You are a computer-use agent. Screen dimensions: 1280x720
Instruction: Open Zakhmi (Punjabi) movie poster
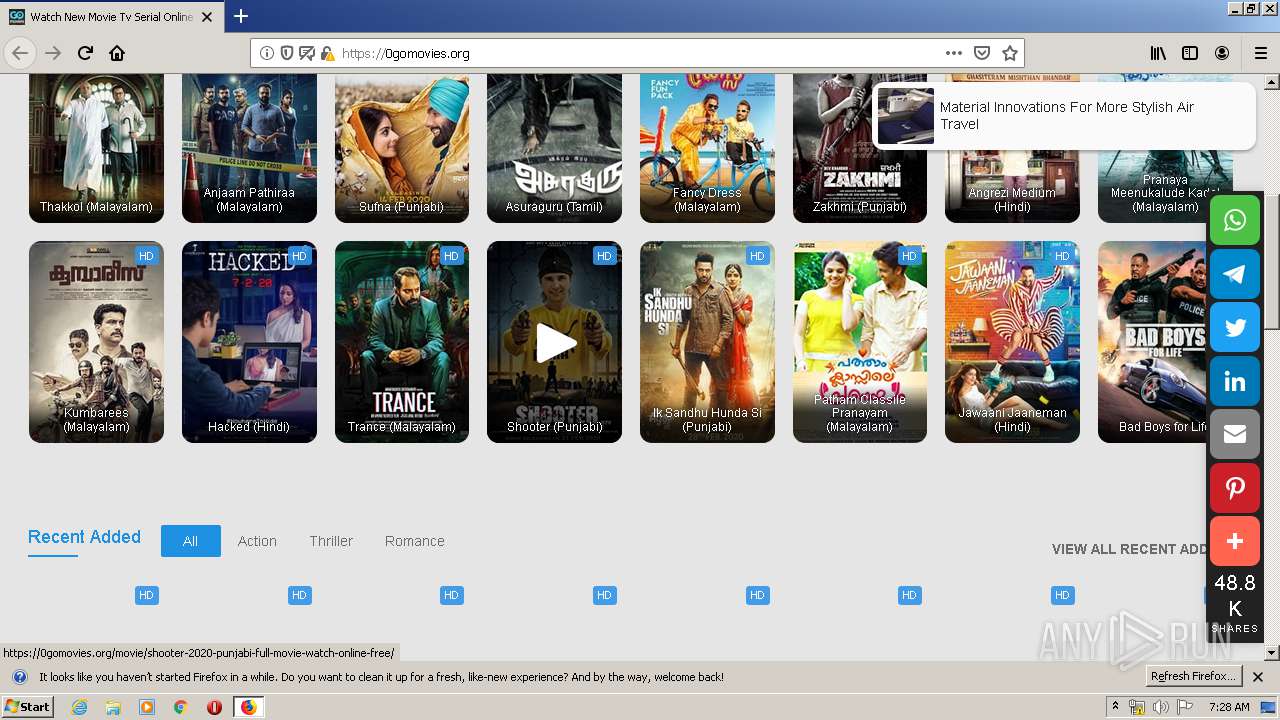860,148
